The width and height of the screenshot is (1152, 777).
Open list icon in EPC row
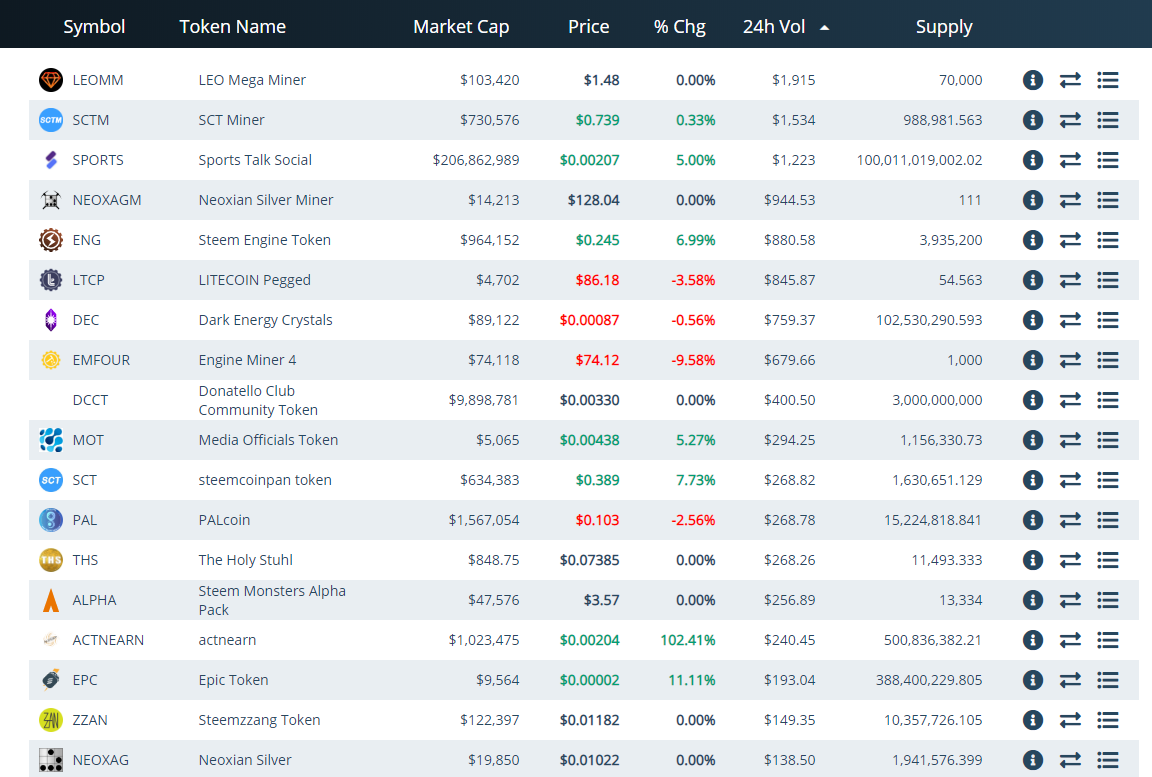point(1108,680)
